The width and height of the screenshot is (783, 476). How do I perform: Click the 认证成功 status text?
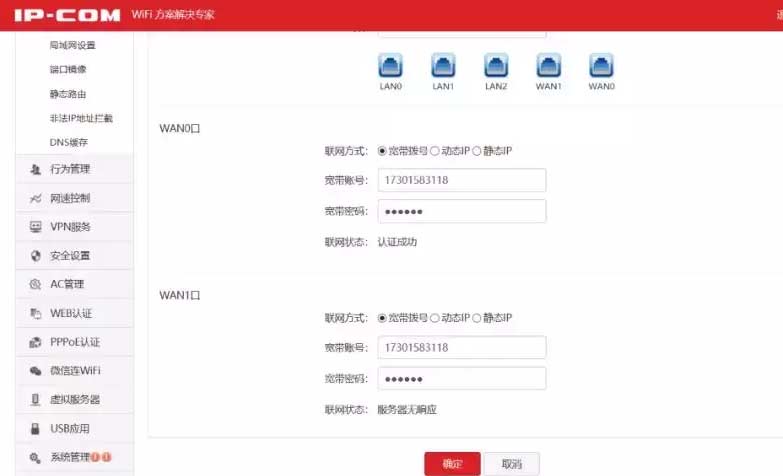pyautogui.click(x=397, y=242)
